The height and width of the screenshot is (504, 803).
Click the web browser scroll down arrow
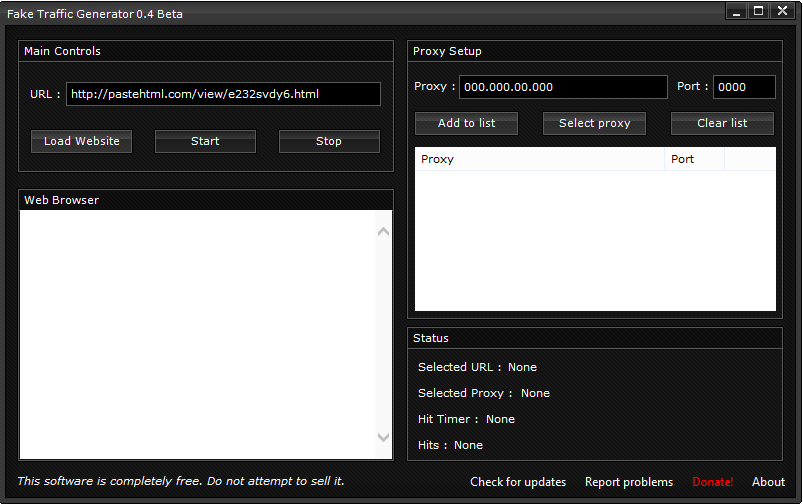tap(384, 437)
